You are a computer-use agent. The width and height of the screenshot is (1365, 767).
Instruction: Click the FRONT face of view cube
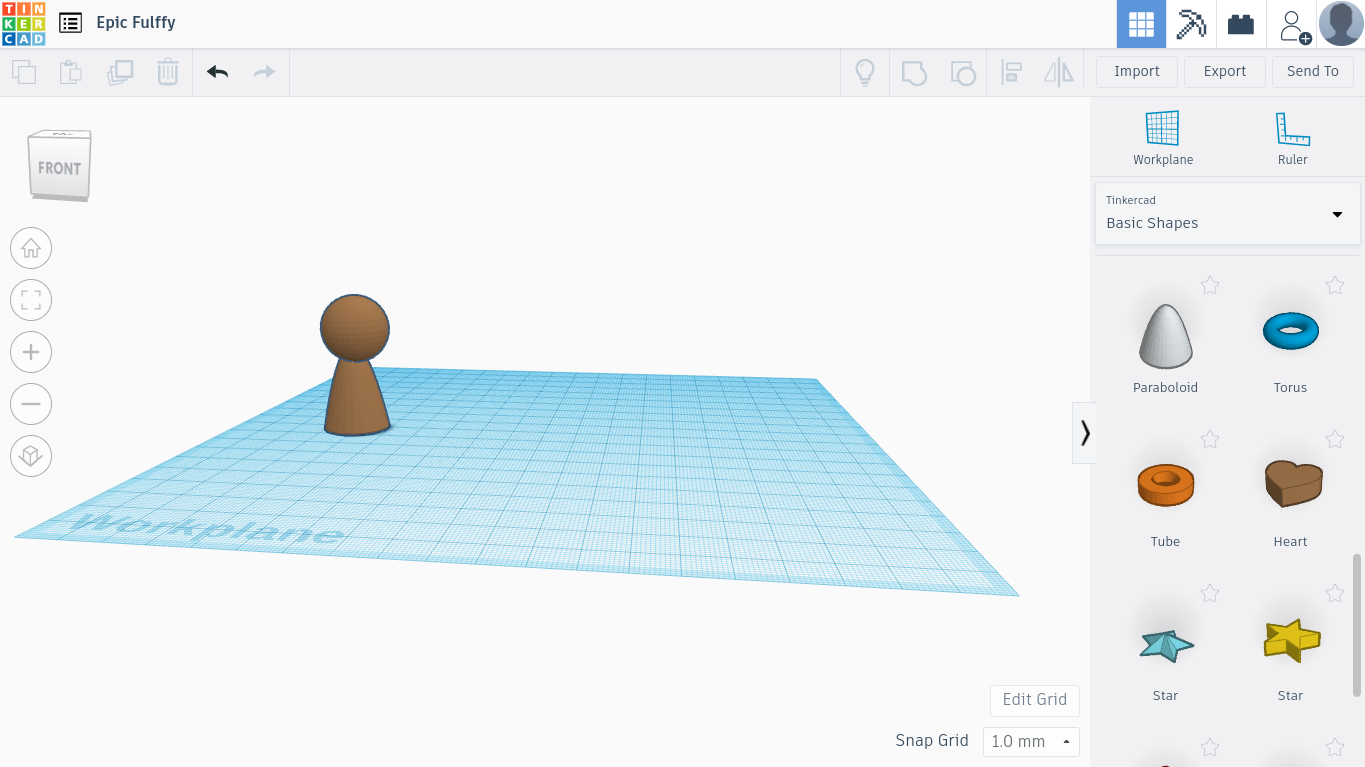pyautogui.click(x=59, y=168)
